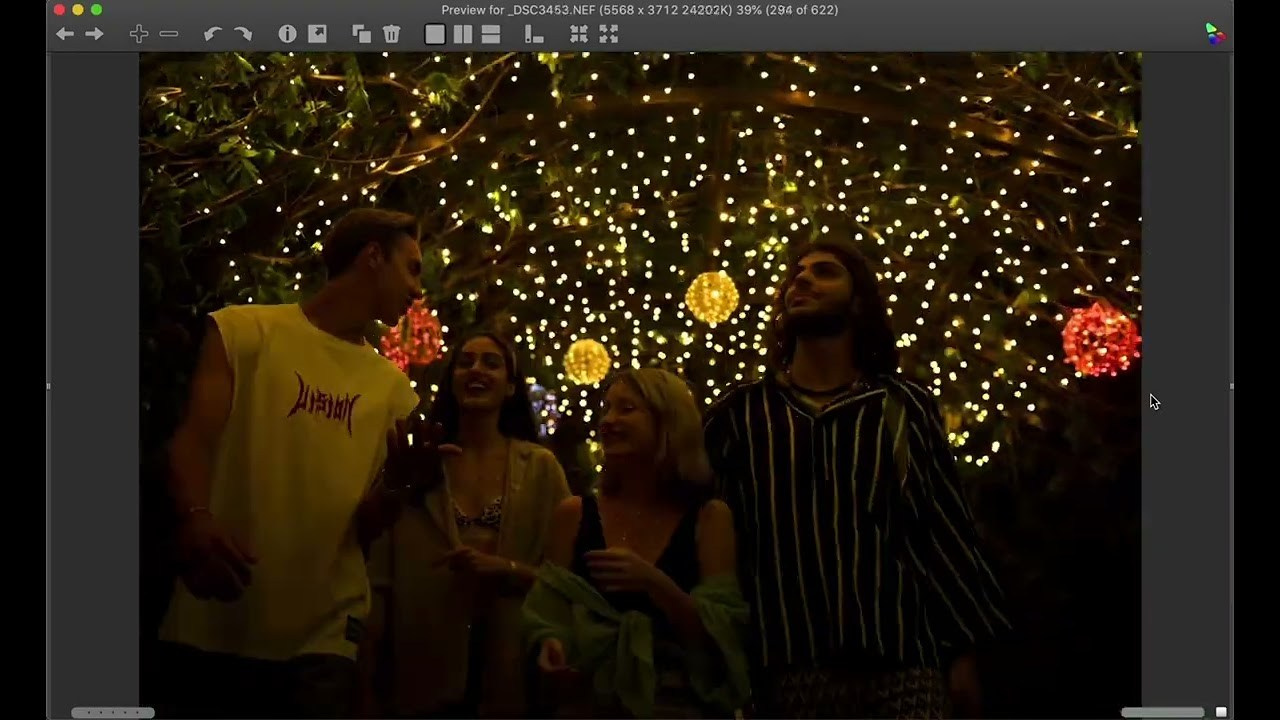Image resolution: width=1280 pixels, height=720 pixels.
Task: Rotate photo counter-clockwise
Action: click(x=212, y=34)
